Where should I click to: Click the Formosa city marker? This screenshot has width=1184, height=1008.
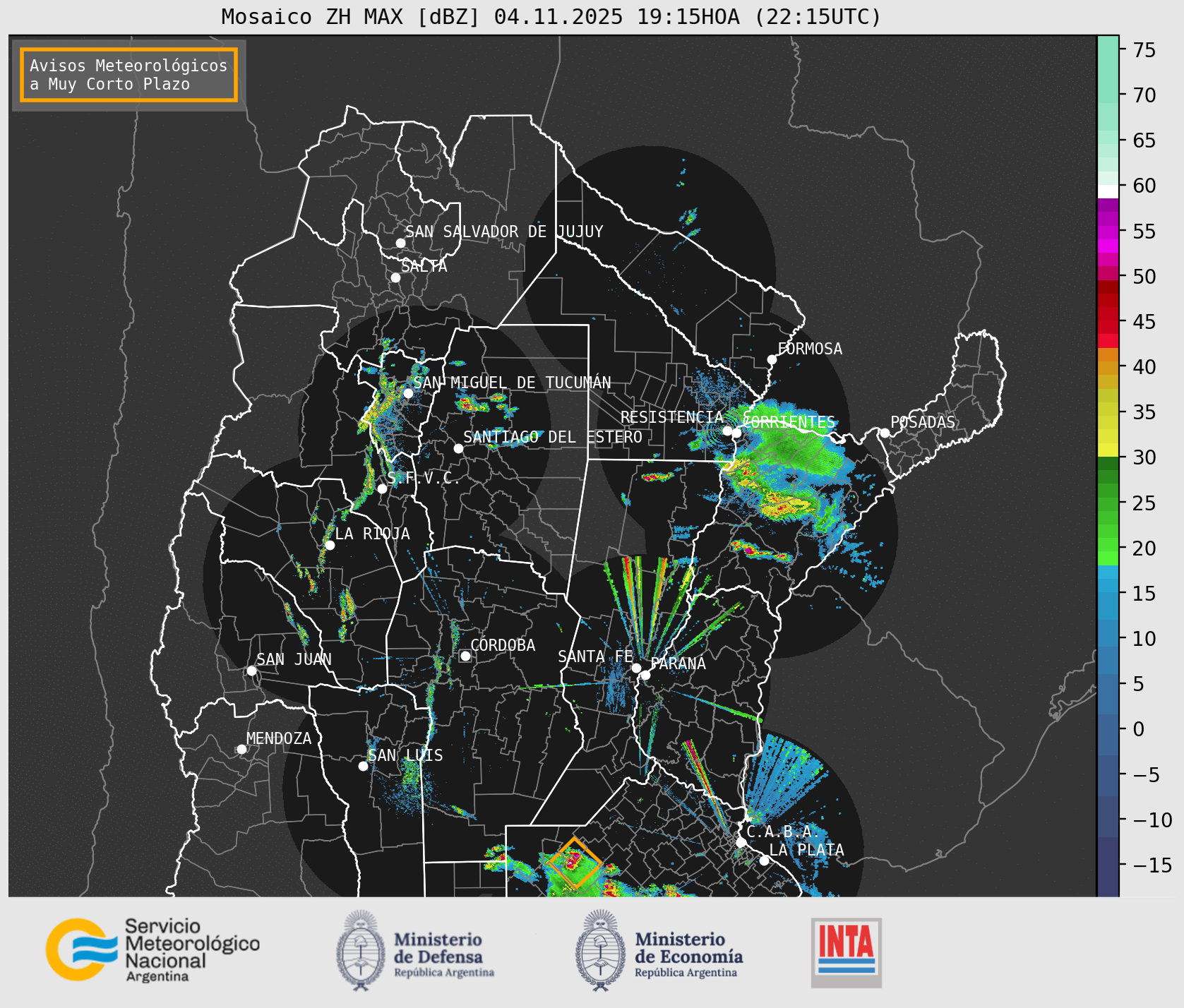(x=772, y=359)
